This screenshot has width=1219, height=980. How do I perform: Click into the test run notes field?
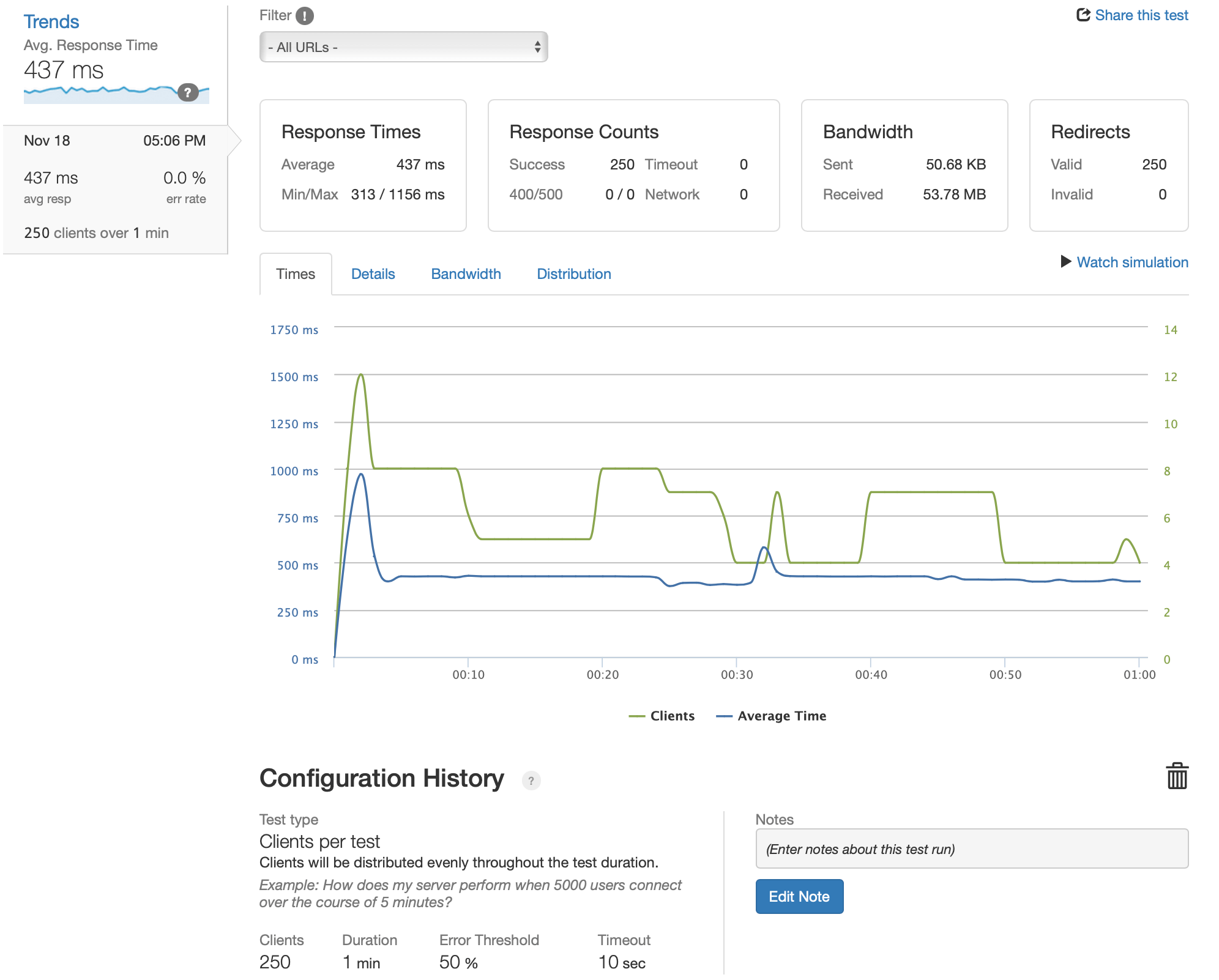(x=971, y=849)
